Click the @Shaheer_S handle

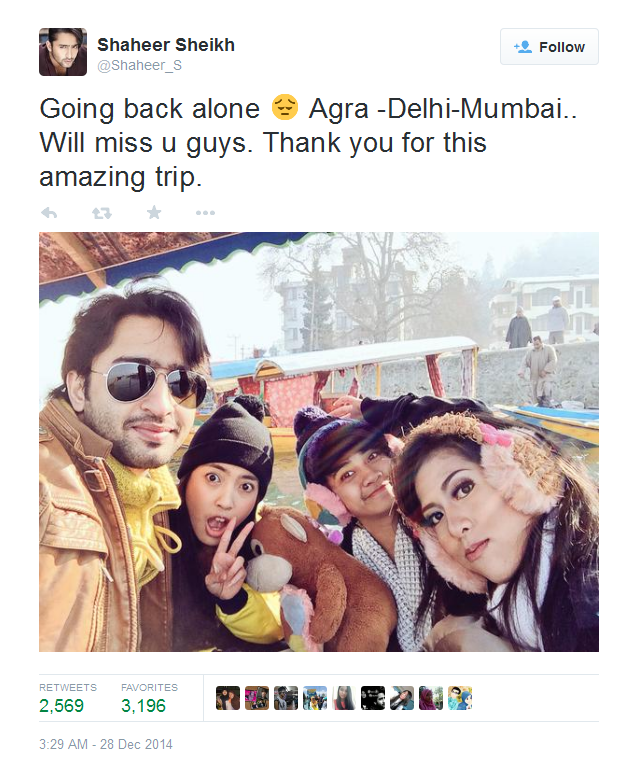point(140,65)
